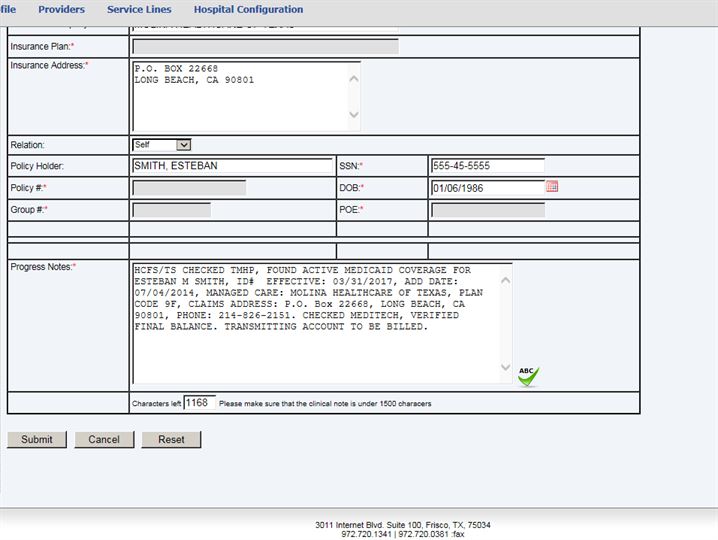Click Progress Notes scrollbar down arrow
This screenshot has width=718, height=540.
(x=505, y=369)
